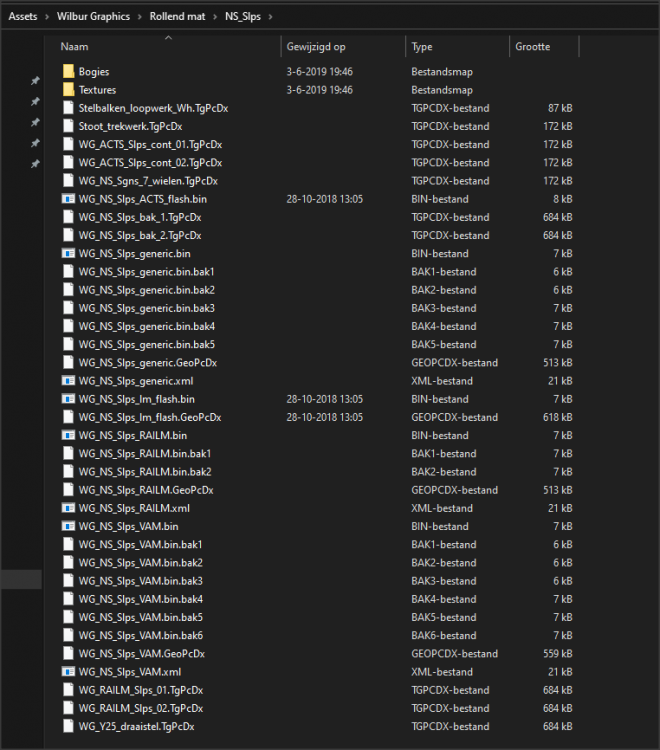Click the Bogies folder icon

tap(68, 72)
